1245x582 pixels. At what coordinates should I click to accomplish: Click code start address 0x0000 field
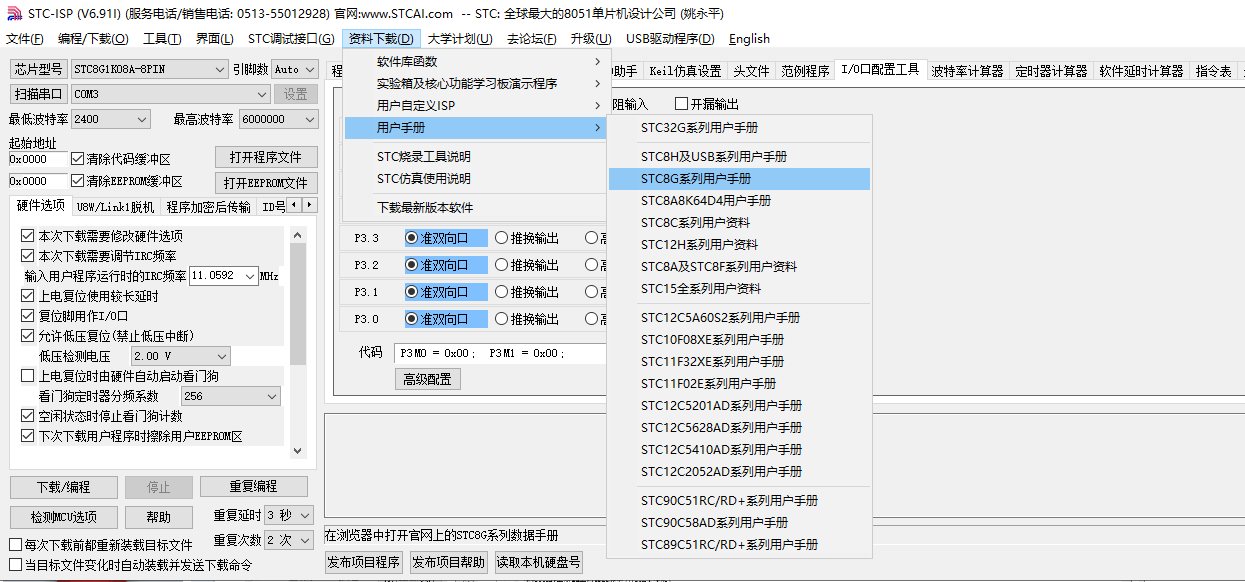[x=38, y=160]
